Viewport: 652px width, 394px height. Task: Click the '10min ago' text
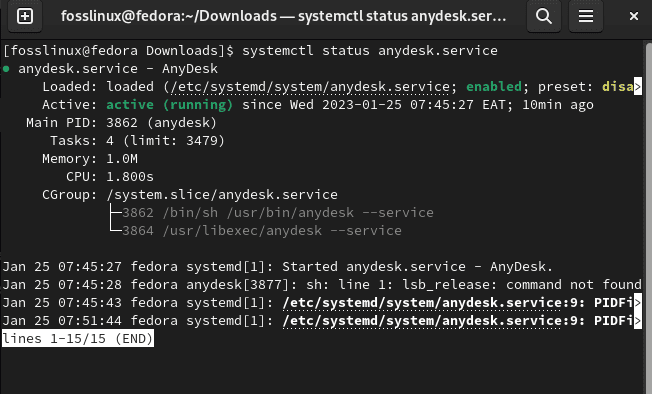click(558, 105)
